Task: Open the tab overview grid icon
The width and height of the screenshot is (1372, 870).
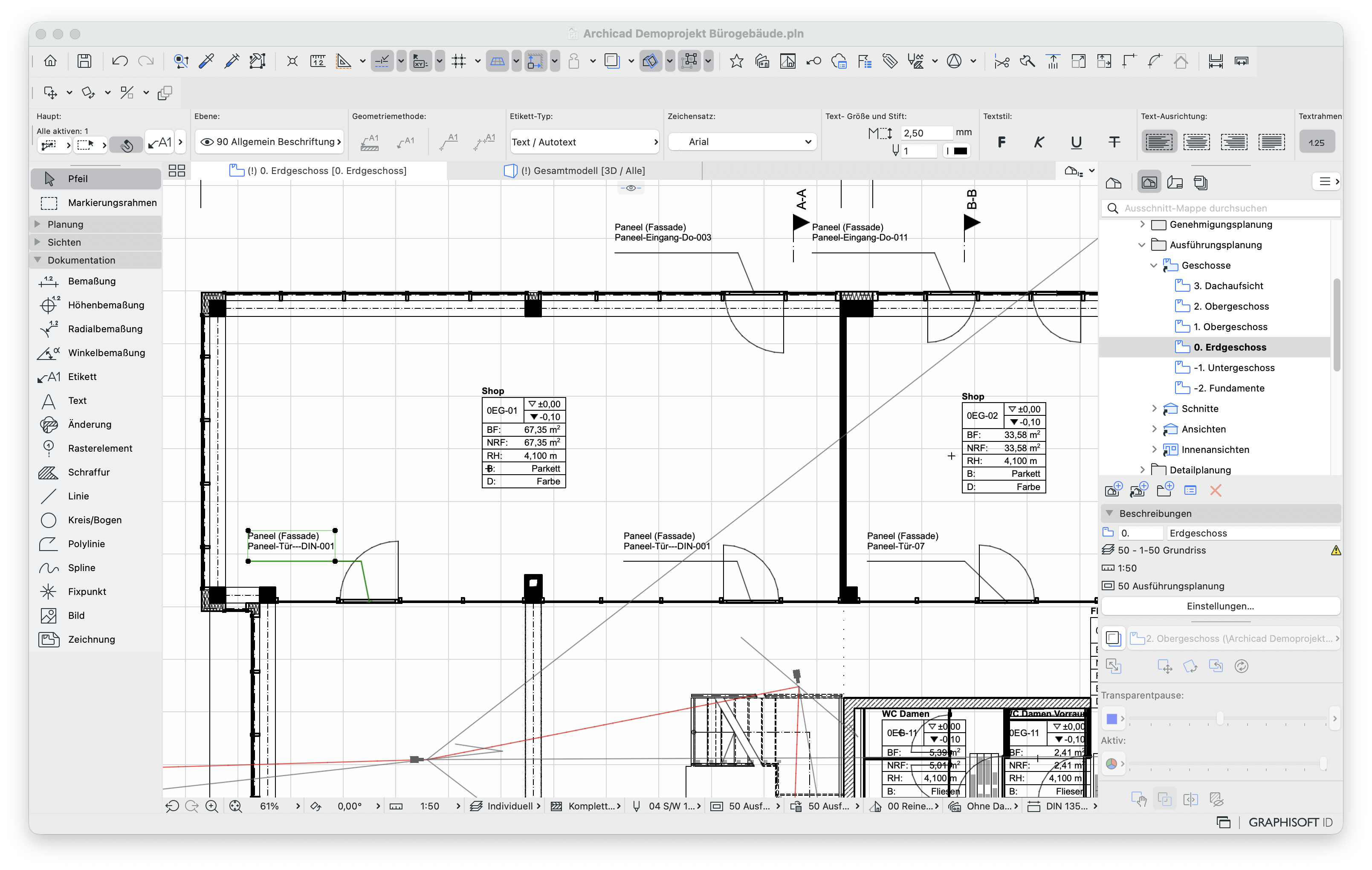Action: click(177, 171)
